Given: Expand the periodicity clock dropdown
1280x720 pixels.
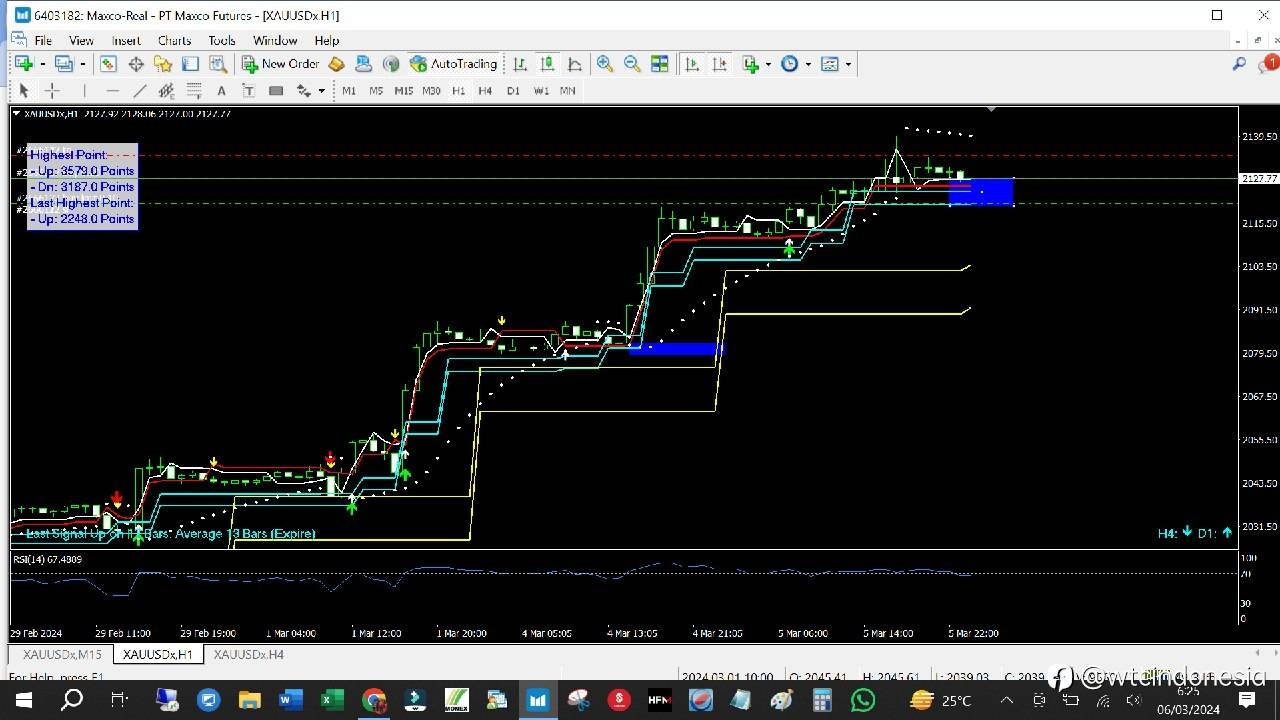Looking at the screenshot, I should pos(808,64).
